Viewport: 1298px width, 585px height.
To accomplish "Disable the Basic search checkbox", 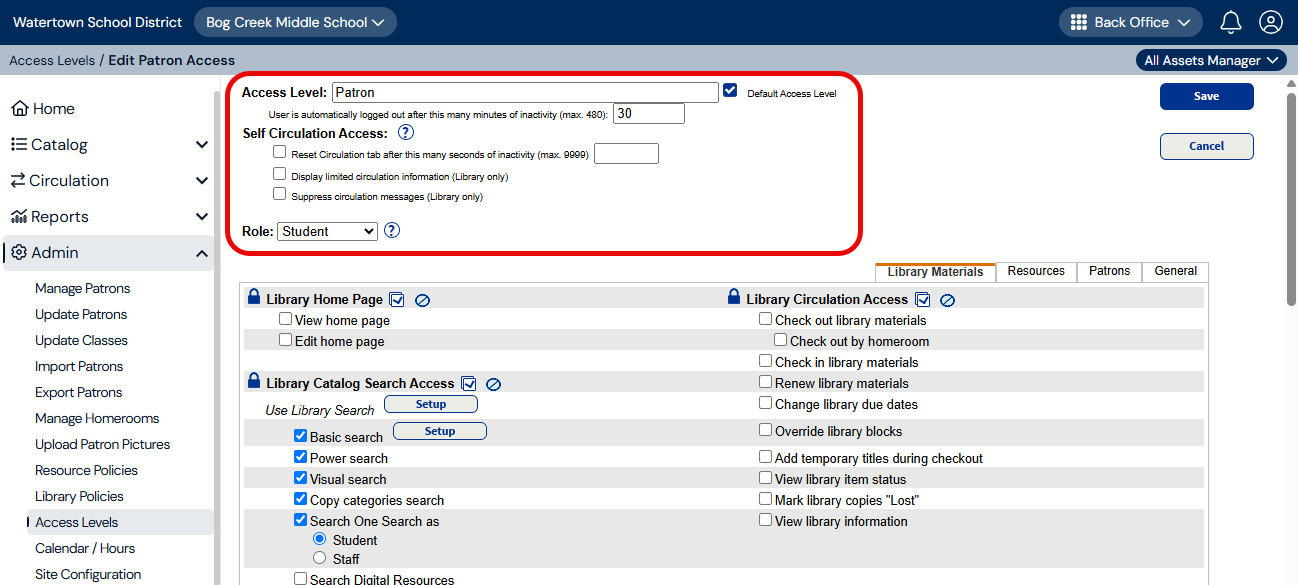I will 300,437.
